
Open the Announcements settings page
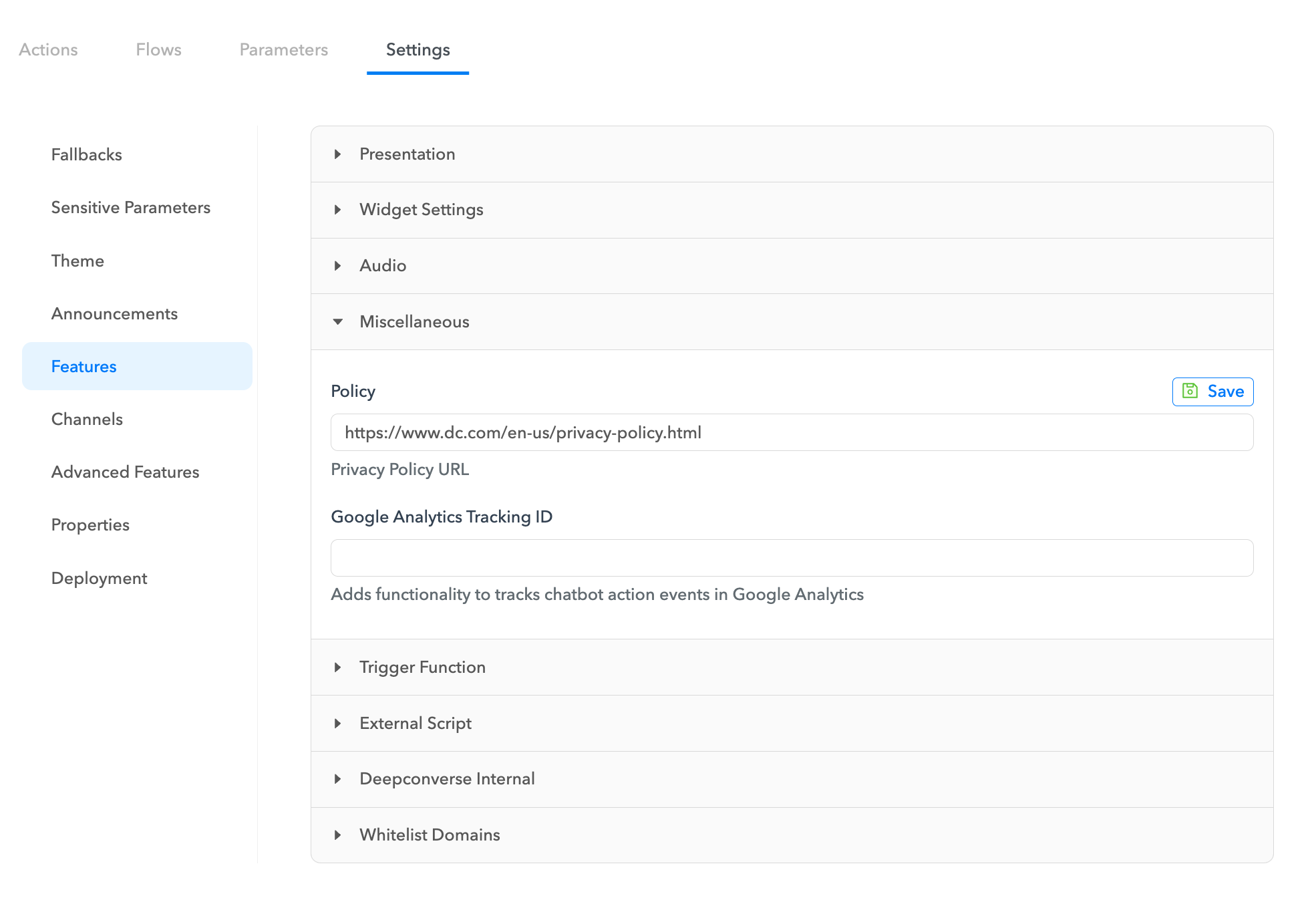(114, 314)
